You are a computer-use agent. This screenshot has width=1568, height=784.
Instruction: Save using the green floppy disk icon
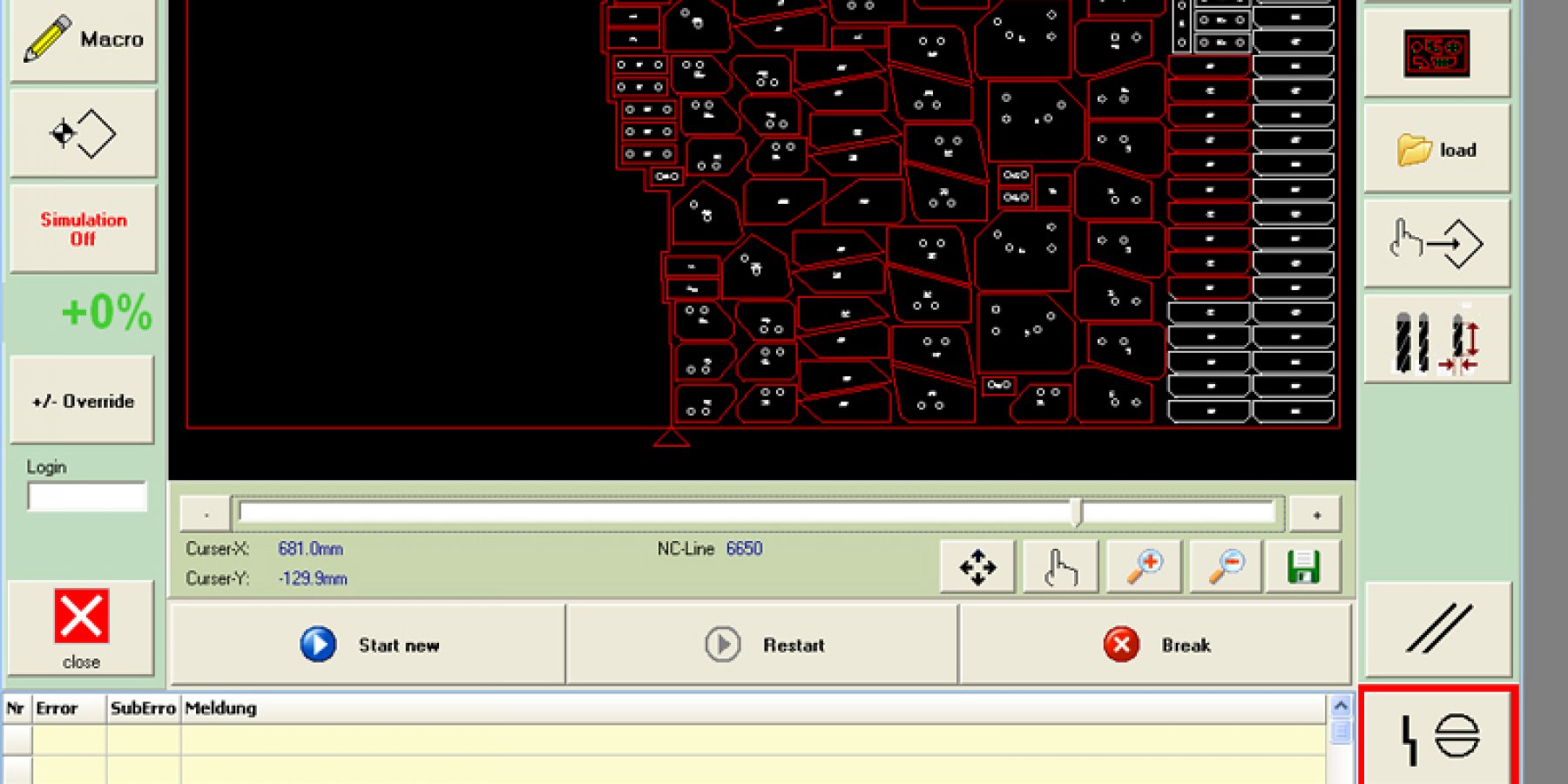tap(1303, 567)
